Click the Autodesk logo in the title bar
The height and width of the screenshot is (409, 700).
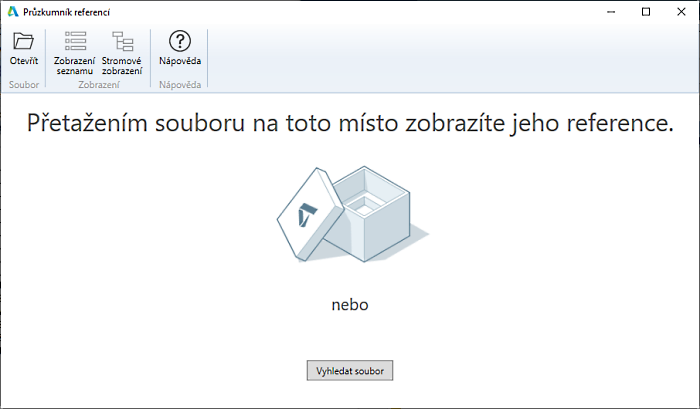coord(12,11)
